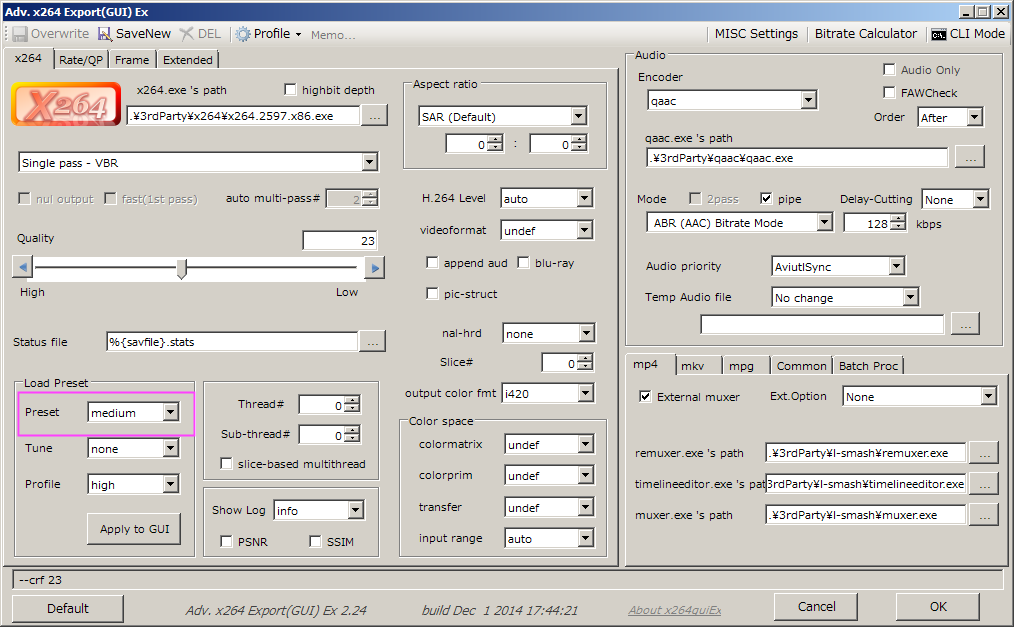The image size is (1014, 627).
Task: Click the DEL toolbar button
Action: pyautogui.click(x=200, y=34)
